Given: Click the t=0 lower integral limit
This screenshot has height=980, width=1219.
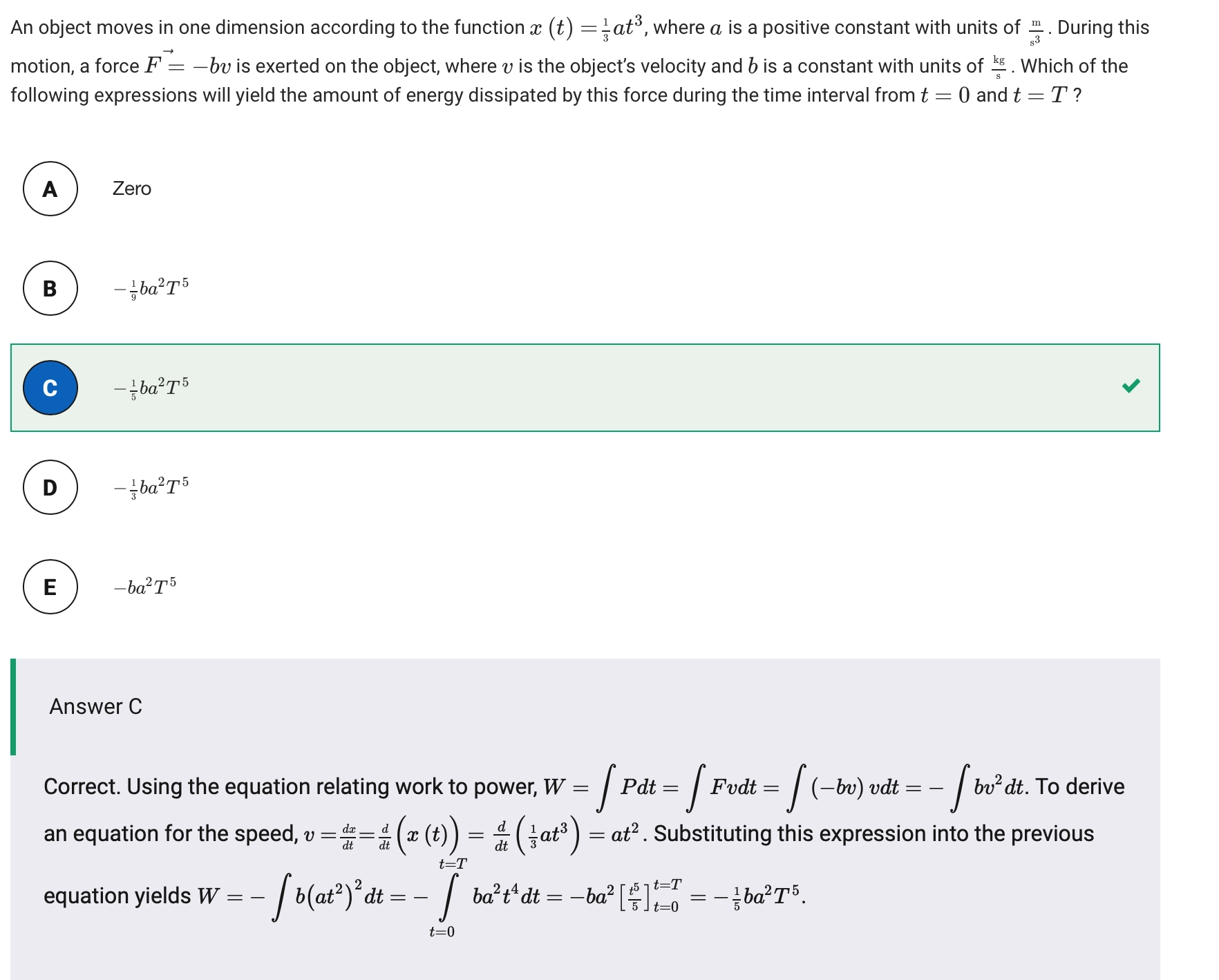Looking at the screenshot, I should click(x=442, y=932).
